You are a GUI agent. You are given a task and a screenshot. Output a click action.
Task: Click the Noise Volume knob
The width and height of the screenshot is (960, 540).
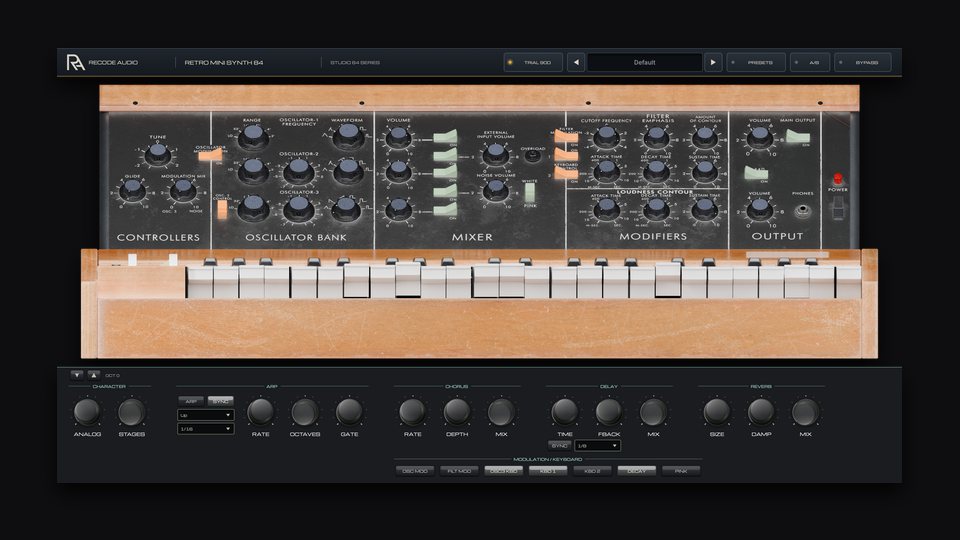point(495,191)
